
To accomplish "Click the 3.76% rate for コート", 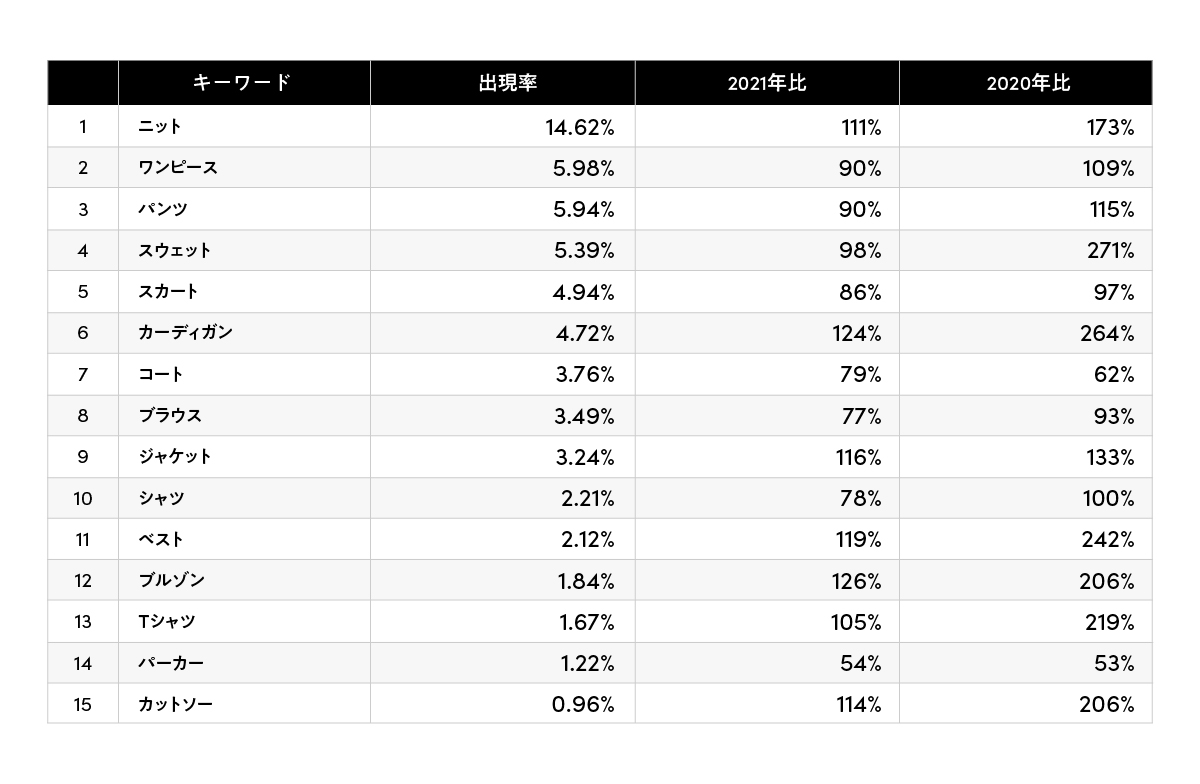I will [x=583, y=375].
